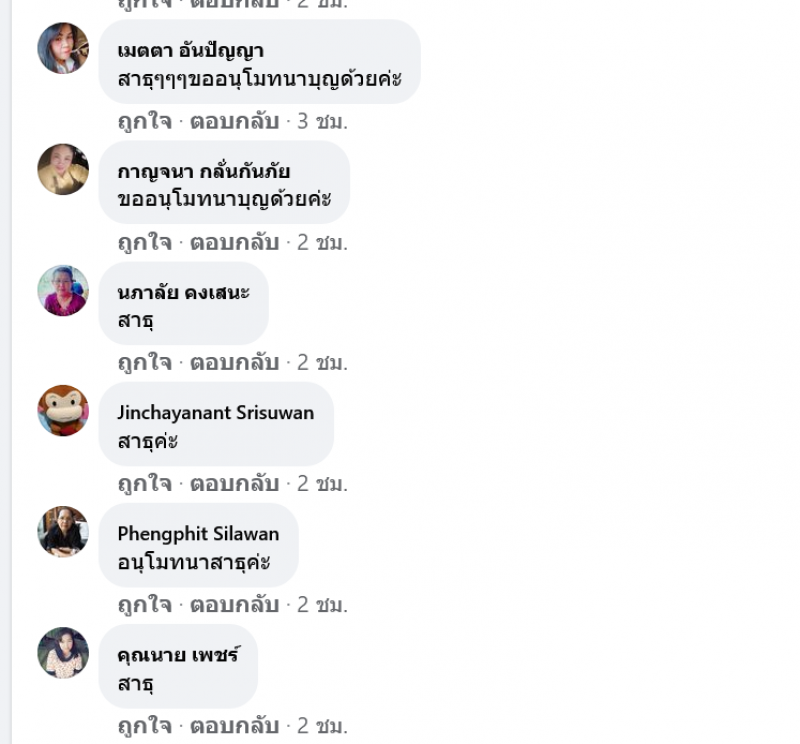800x744 pixels.
Task: Like เมตตา อันปัญญา's comment (ถูกใจ)
Action: point(144,122)
